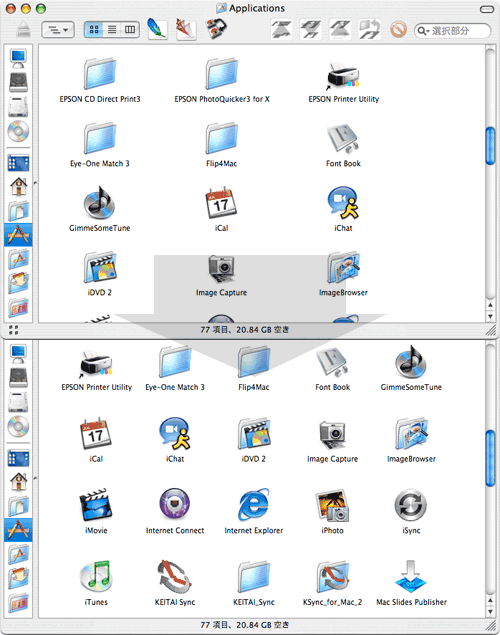The width and height of the screenshot is (500, 635).
Task: Select EPSON Printer Utility in the upper window
Action: point(343,75)
